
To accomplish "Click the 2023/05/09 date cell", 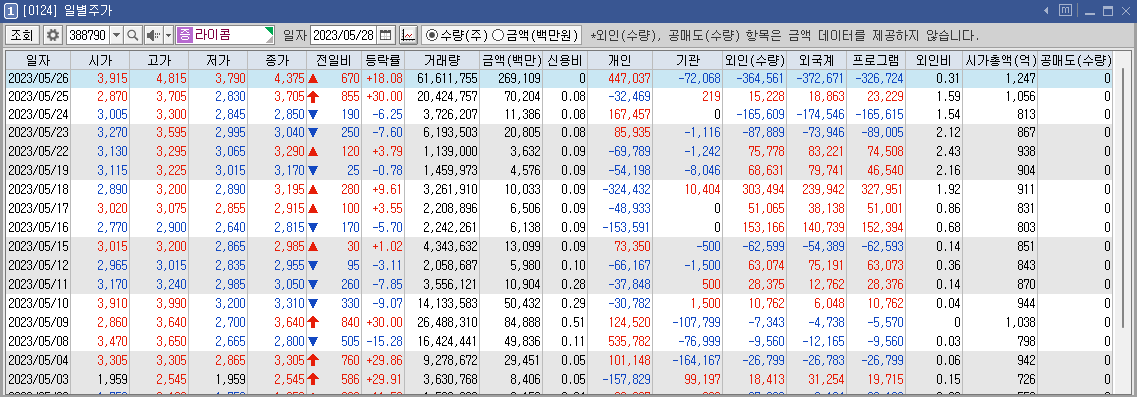I will pos(37,321).
